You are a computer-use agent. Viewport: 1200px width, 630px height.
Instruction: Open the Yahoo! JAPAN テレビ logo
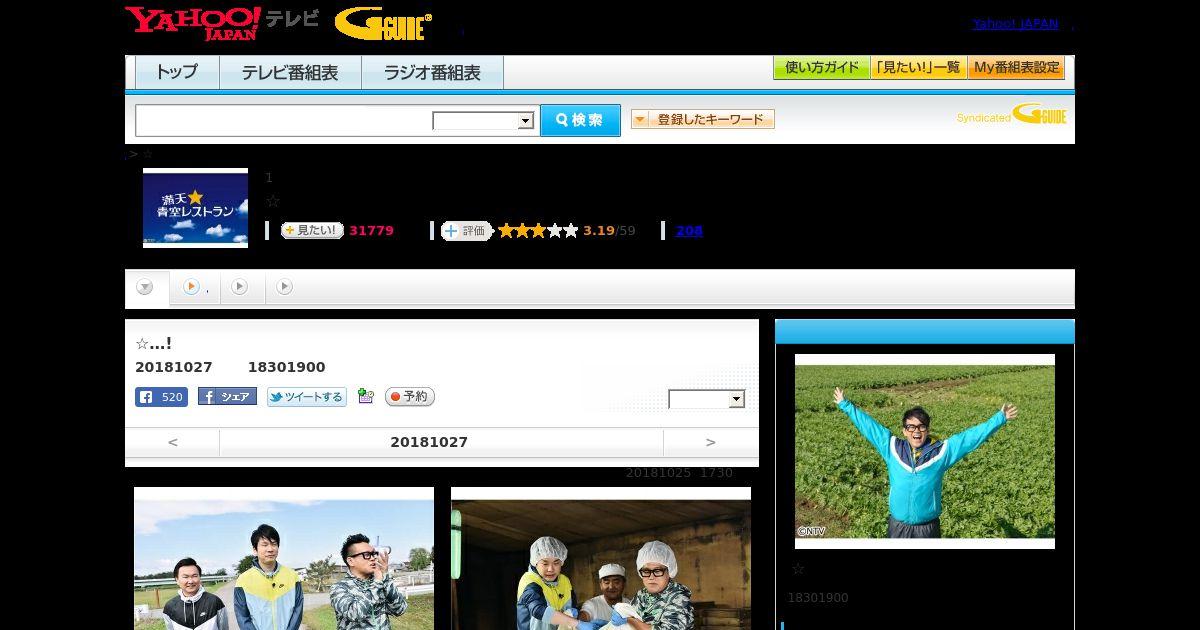coord(222,23)
